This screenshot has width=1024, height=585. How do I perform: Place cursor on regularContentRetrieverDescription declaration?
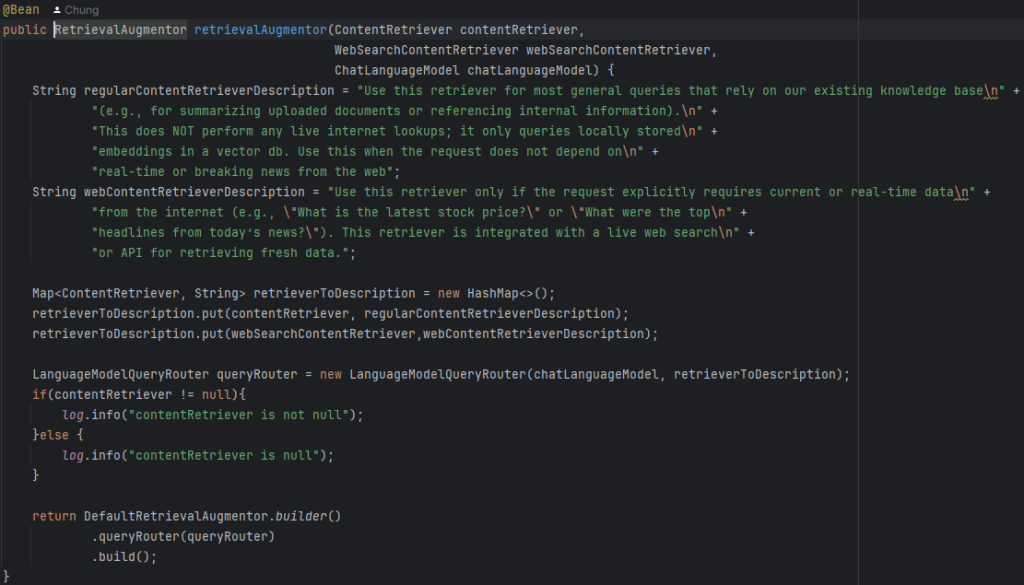(x=208, y=91)
